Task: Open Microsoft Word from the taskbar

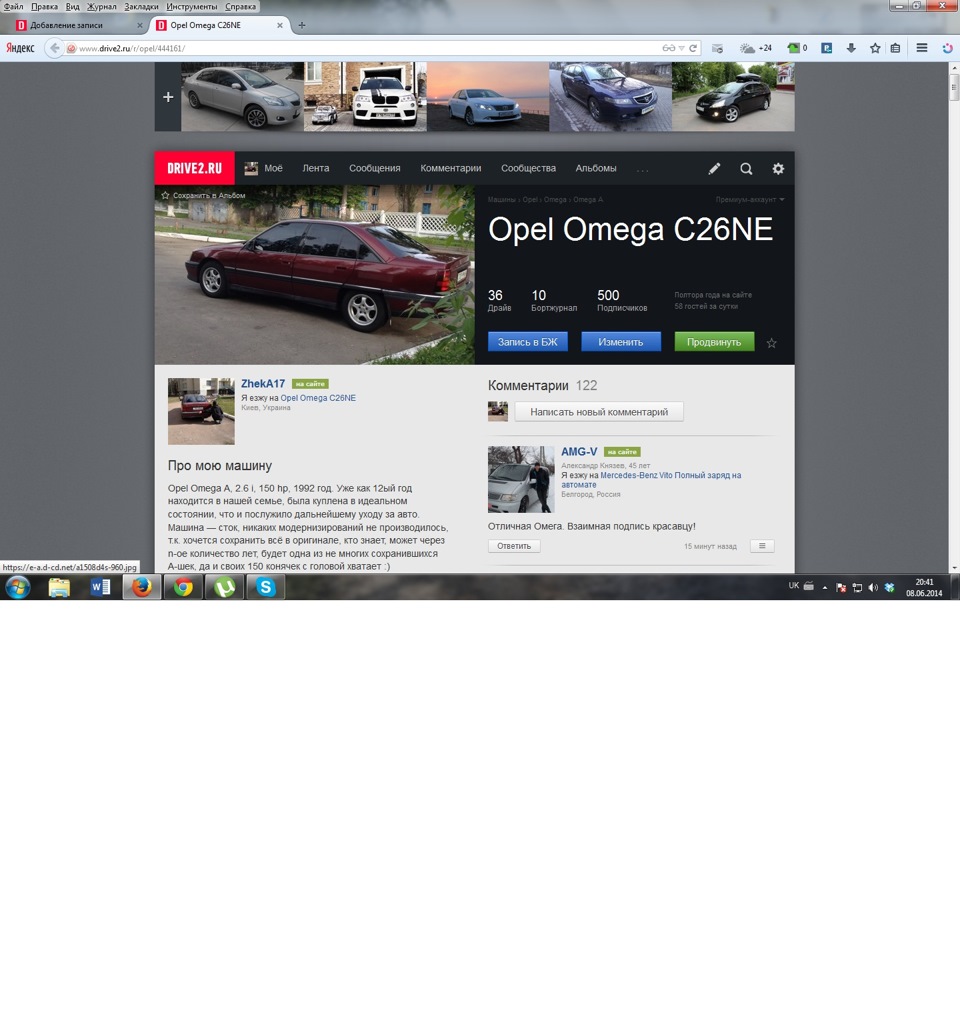Action: 100,587
